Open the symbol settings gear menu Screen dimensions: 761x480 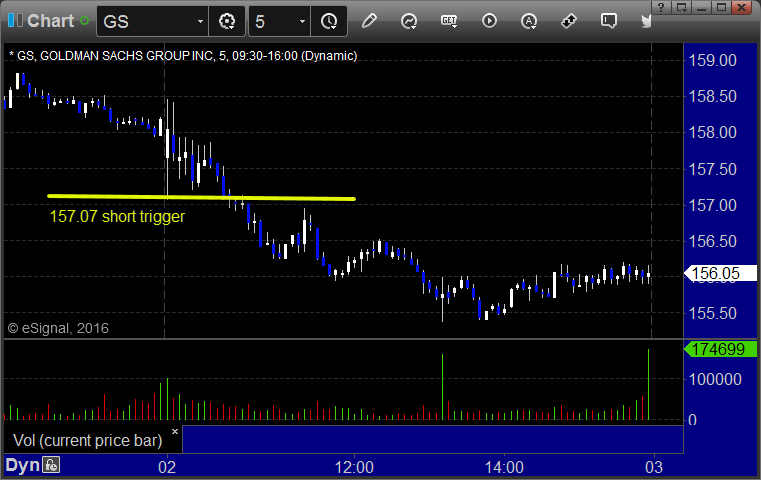(227, 21)
